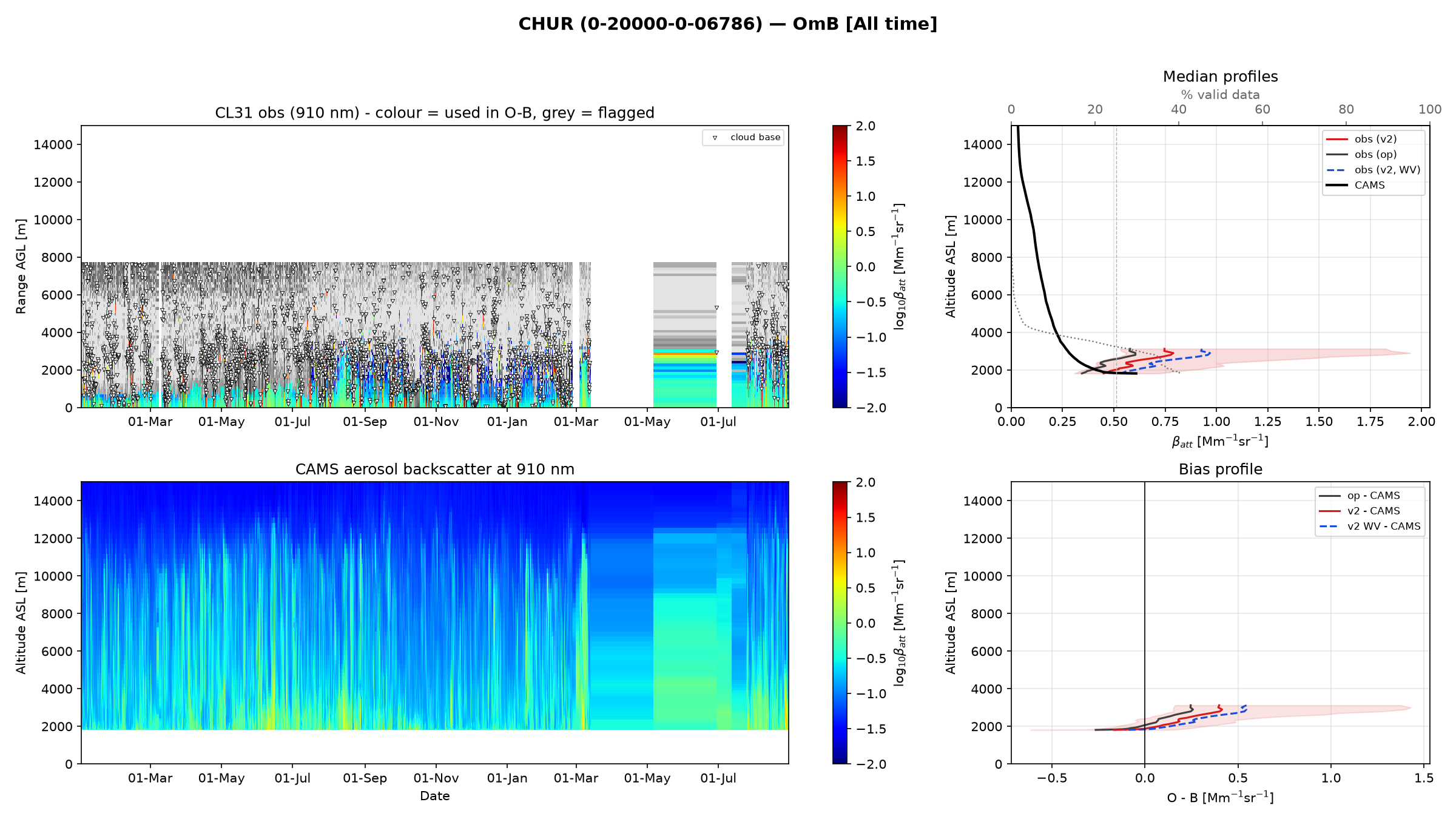The height and width of the screenshot is (819, 1456).
Task: Select "8000" on the Bias profile altitude axis
Action: tap(986, 614)
